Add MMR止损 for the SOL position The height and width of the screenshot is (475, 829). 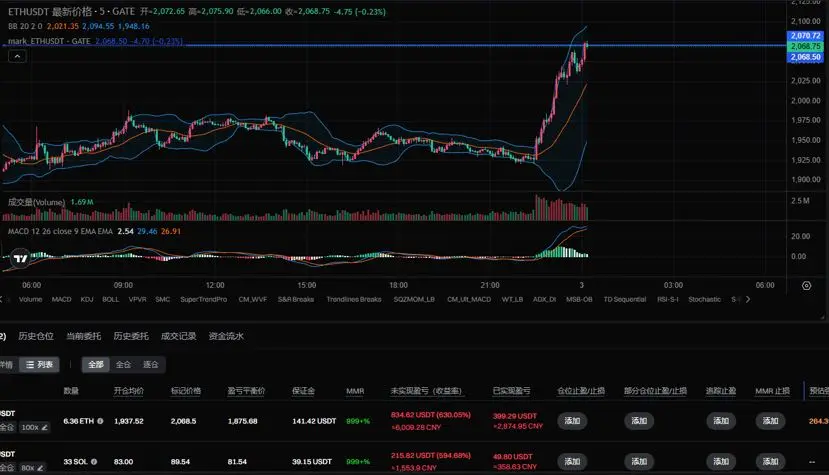(770, 462)
